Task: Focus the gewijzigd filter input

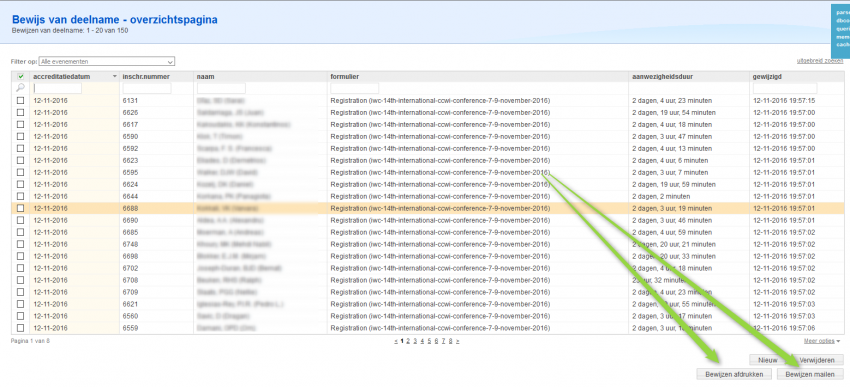Action: (x=785, y=88)
